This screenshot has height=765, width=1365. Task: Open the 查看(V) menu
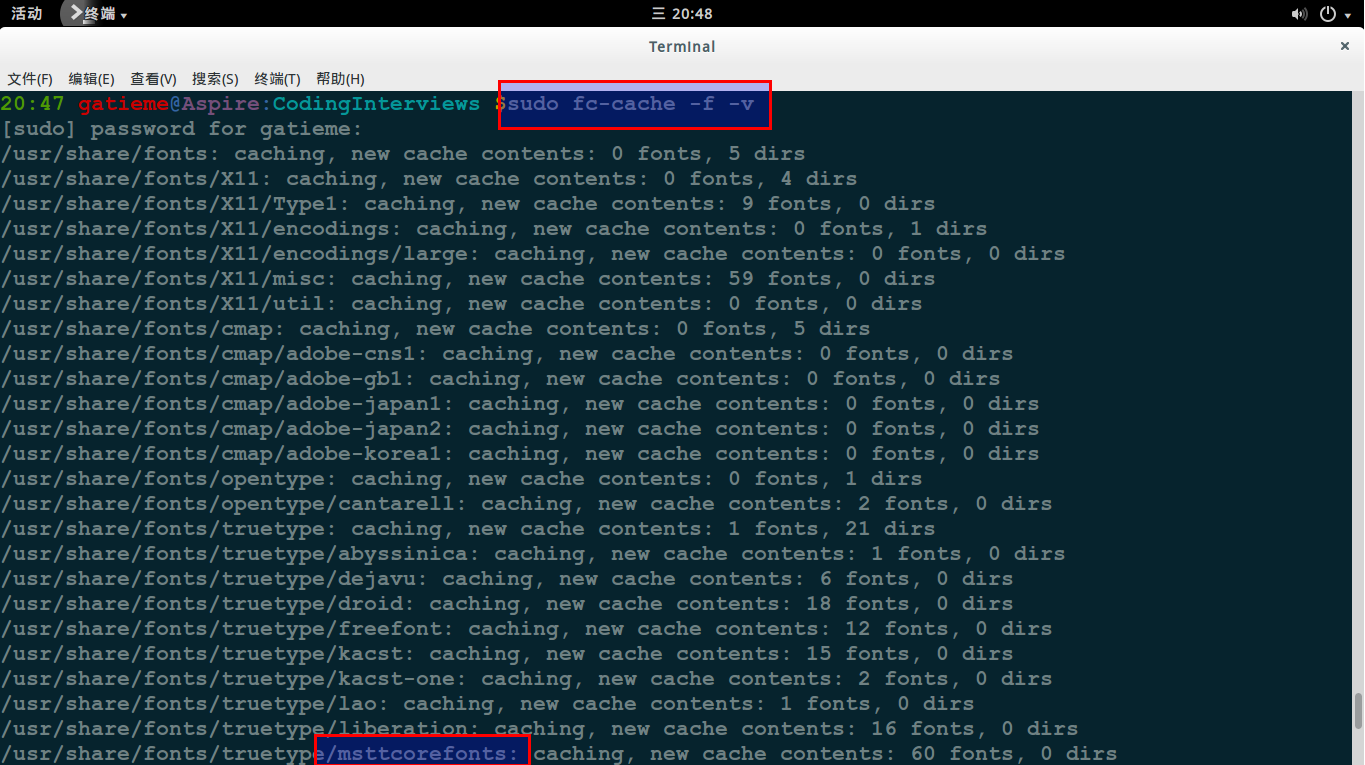pos(153,79)
